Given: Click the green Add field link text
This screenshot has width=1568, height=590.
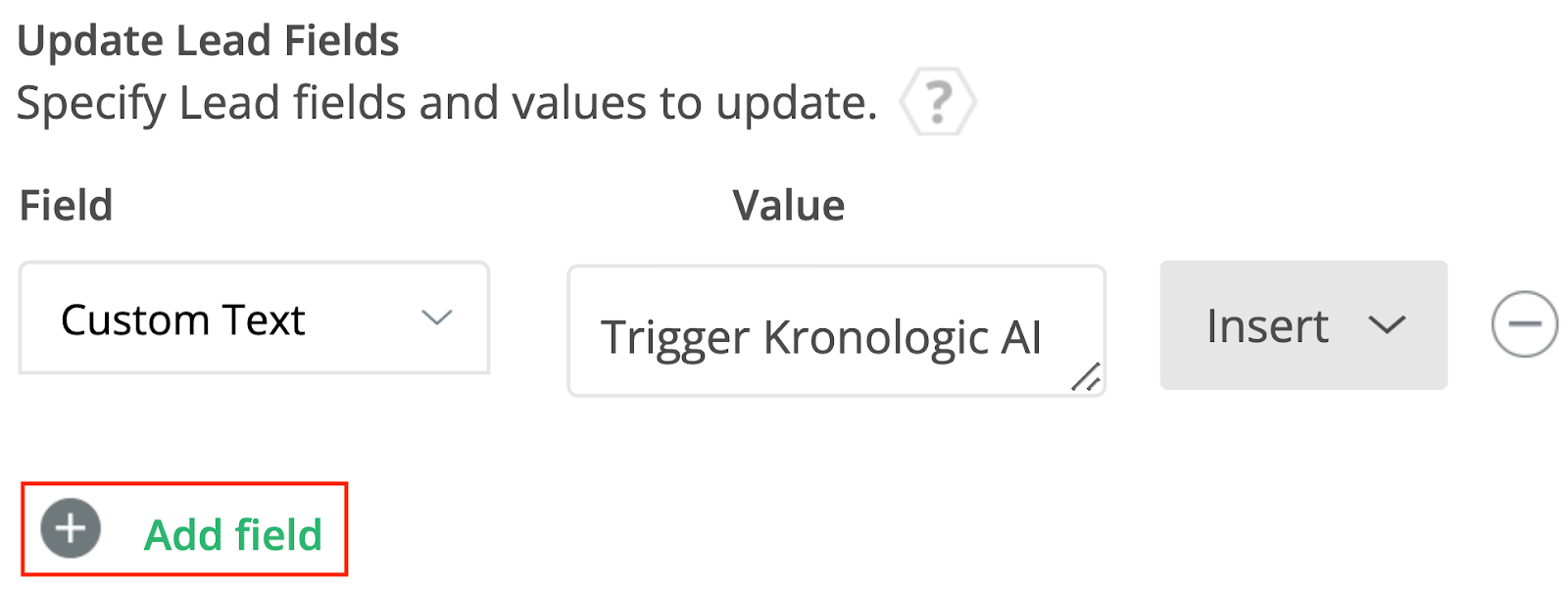Looking at the screenshot, I should pyautogui.click(x=233, y=535).
